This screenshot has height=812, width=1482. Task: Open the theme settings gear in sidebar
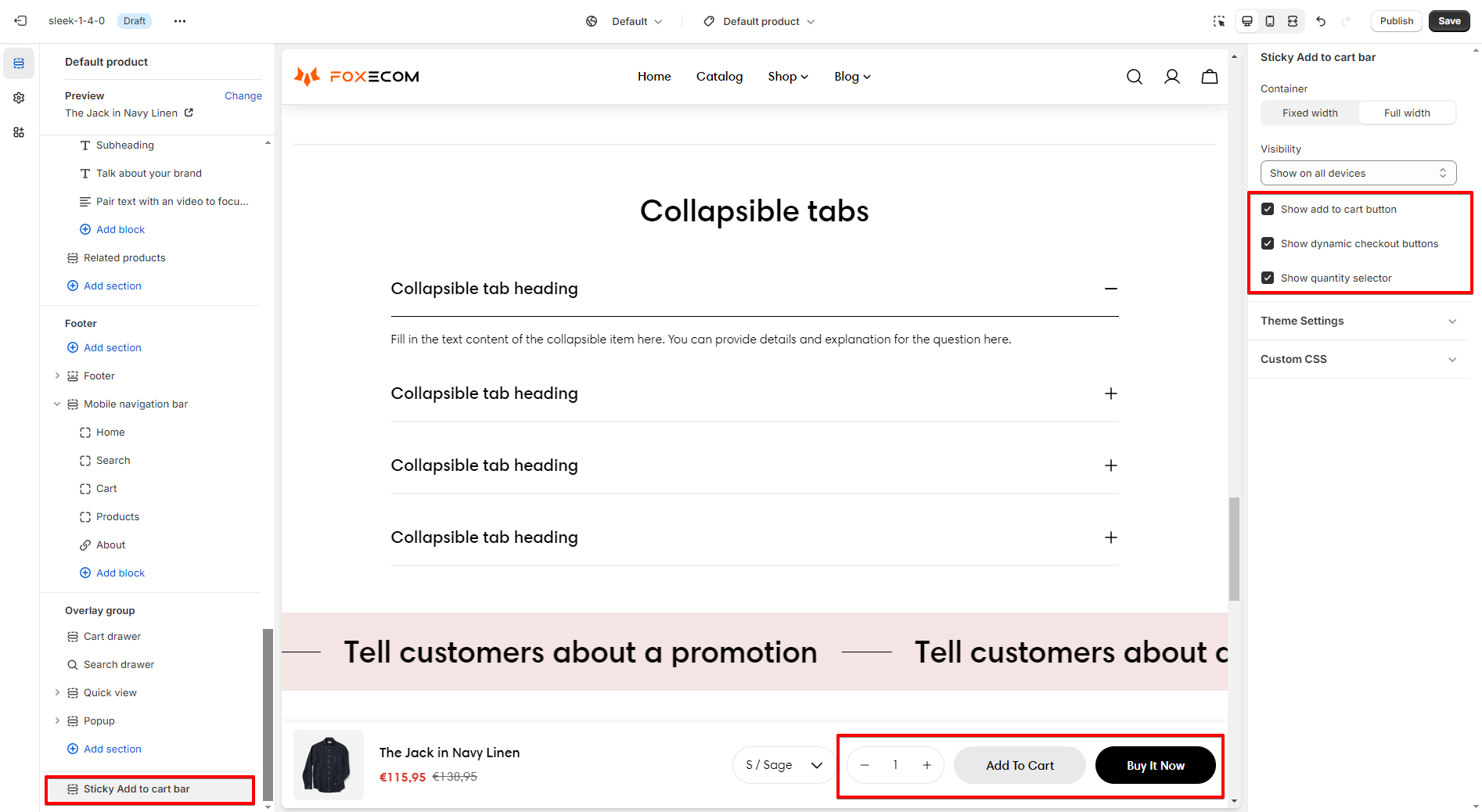(x=19, y=98)
